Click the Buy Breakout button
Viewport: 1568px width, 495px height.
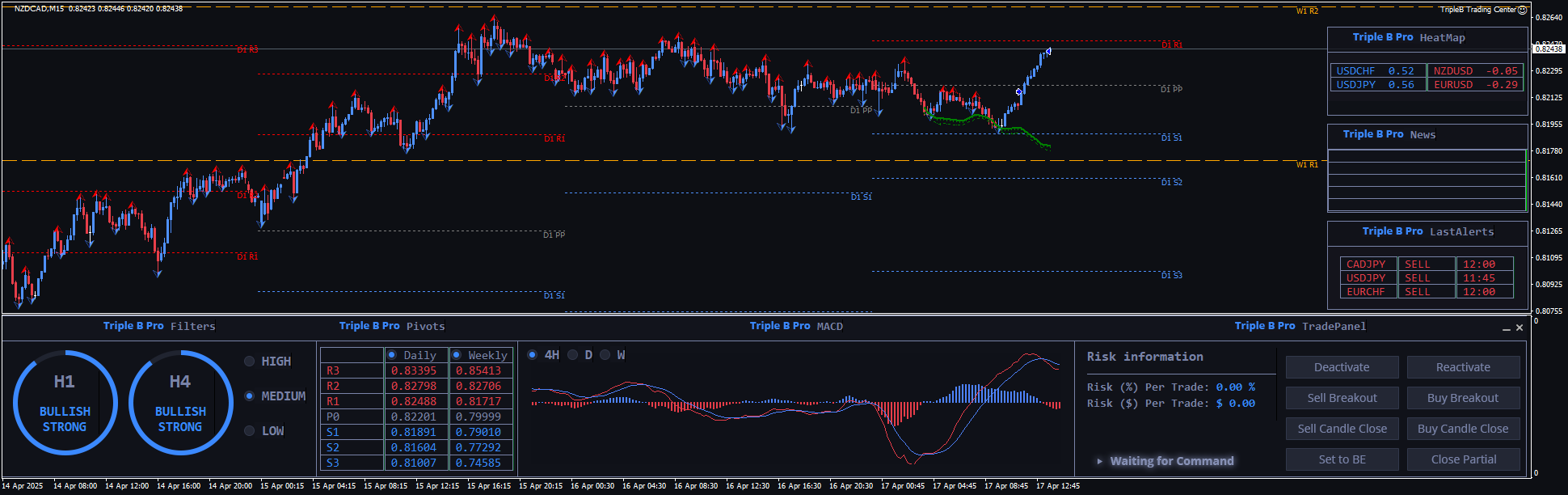(1463, 398)
